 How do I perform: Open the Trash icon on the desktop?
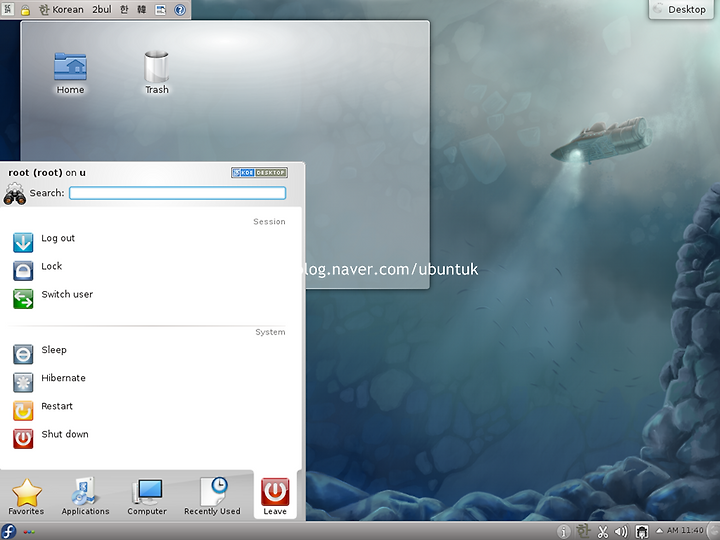157,73
